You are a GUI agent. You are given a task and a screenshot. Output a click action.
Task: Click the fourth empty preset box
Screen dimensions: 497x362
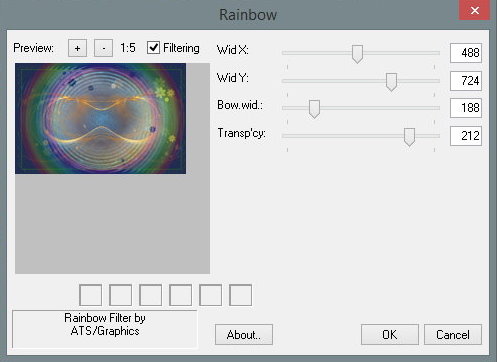pyautogui.click(x=181, y=295)
